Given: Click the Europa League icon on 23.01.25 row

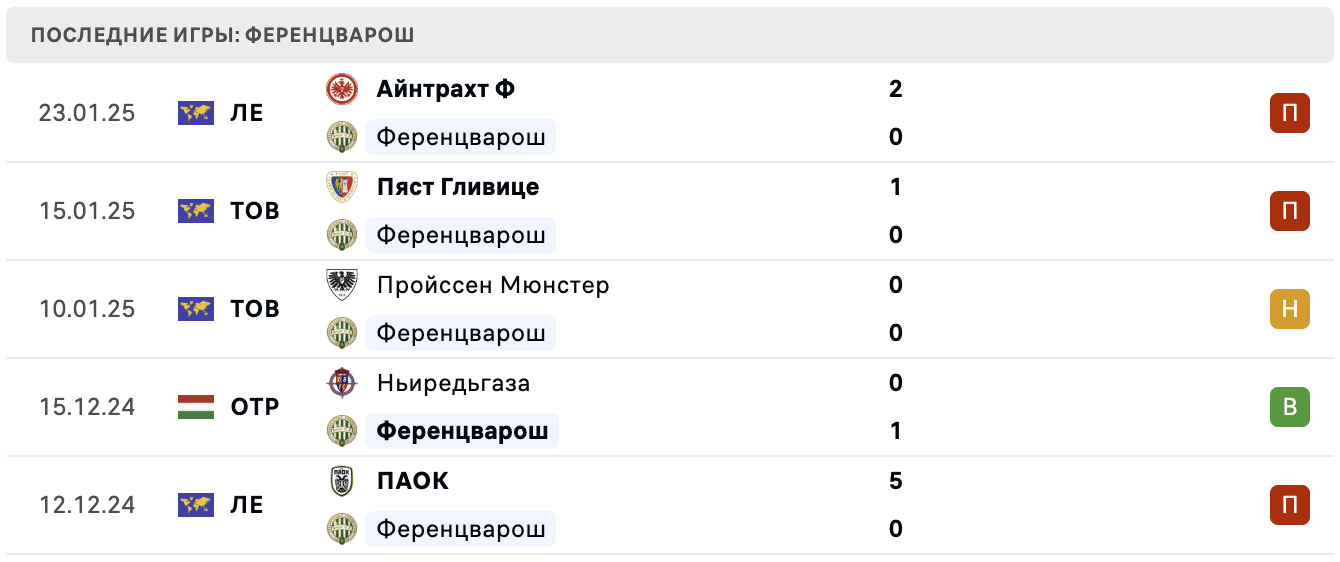Looking at the screenshot, I should tap(196, 113).
